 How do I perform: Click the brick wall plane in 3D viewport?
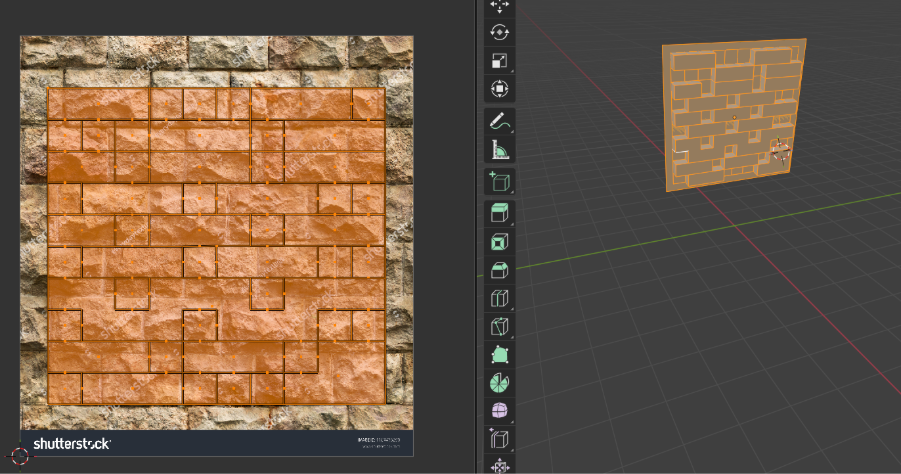tap(733, 115)
